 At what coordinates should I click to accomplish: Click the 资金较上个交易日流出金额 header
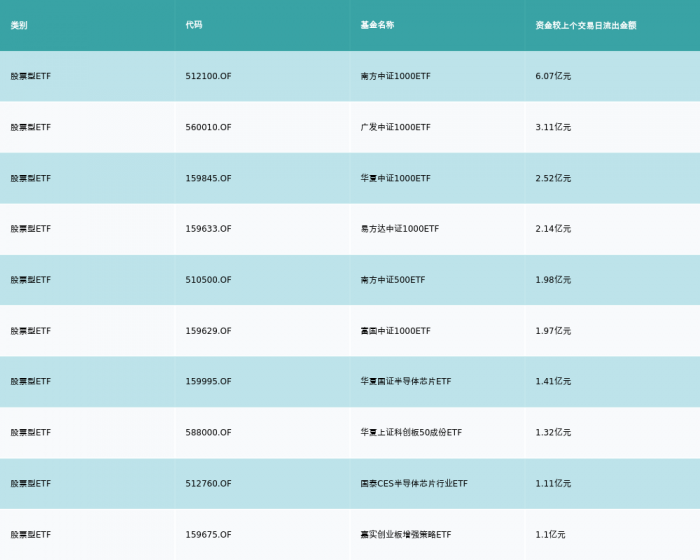tap(586, 25)
